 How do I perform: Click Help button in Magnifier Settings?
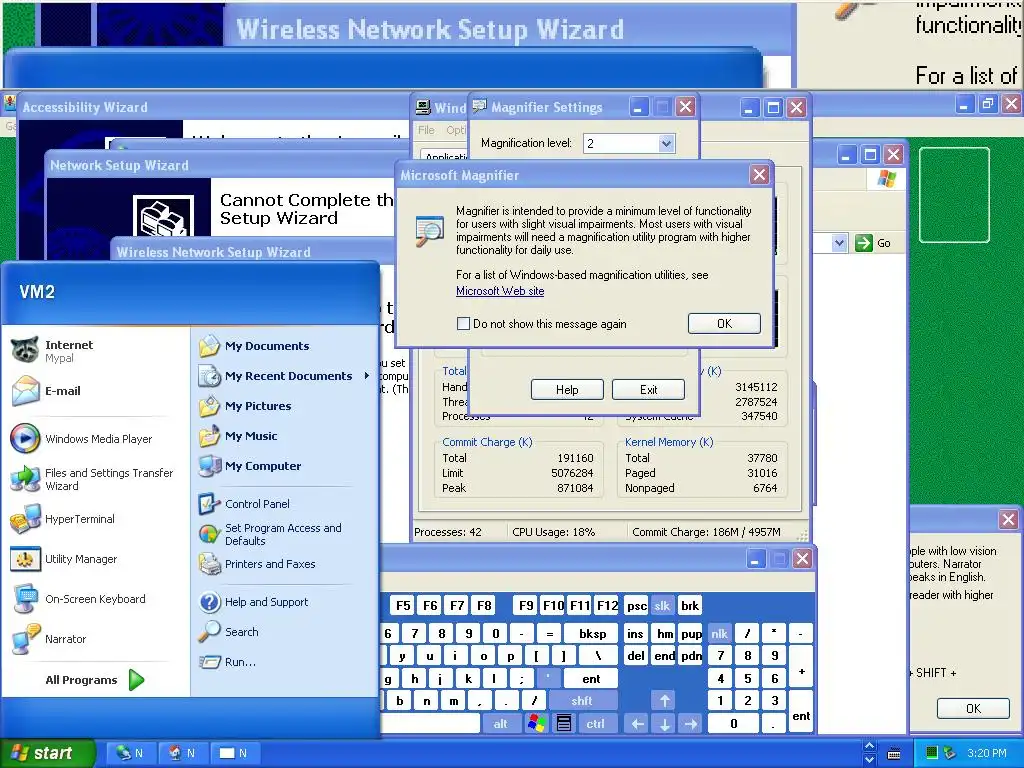click(567, 390)
